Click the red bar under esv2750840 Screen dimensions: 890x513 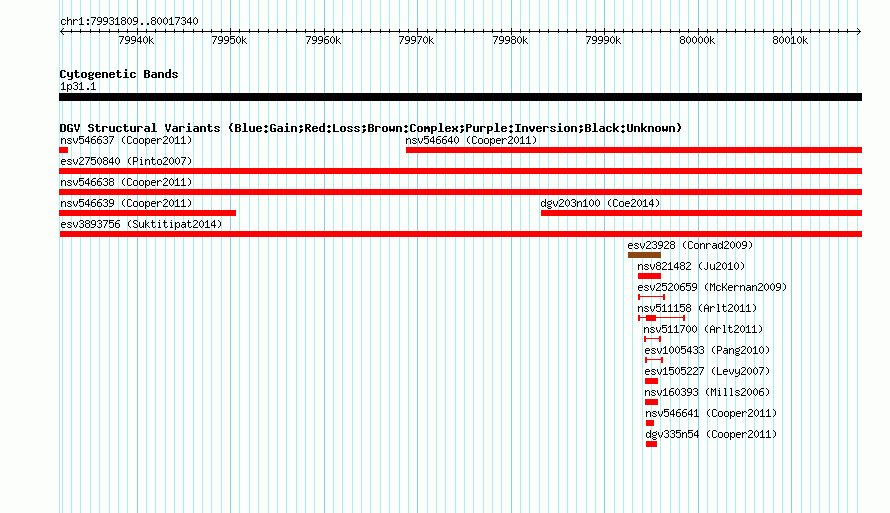(460, 171)
